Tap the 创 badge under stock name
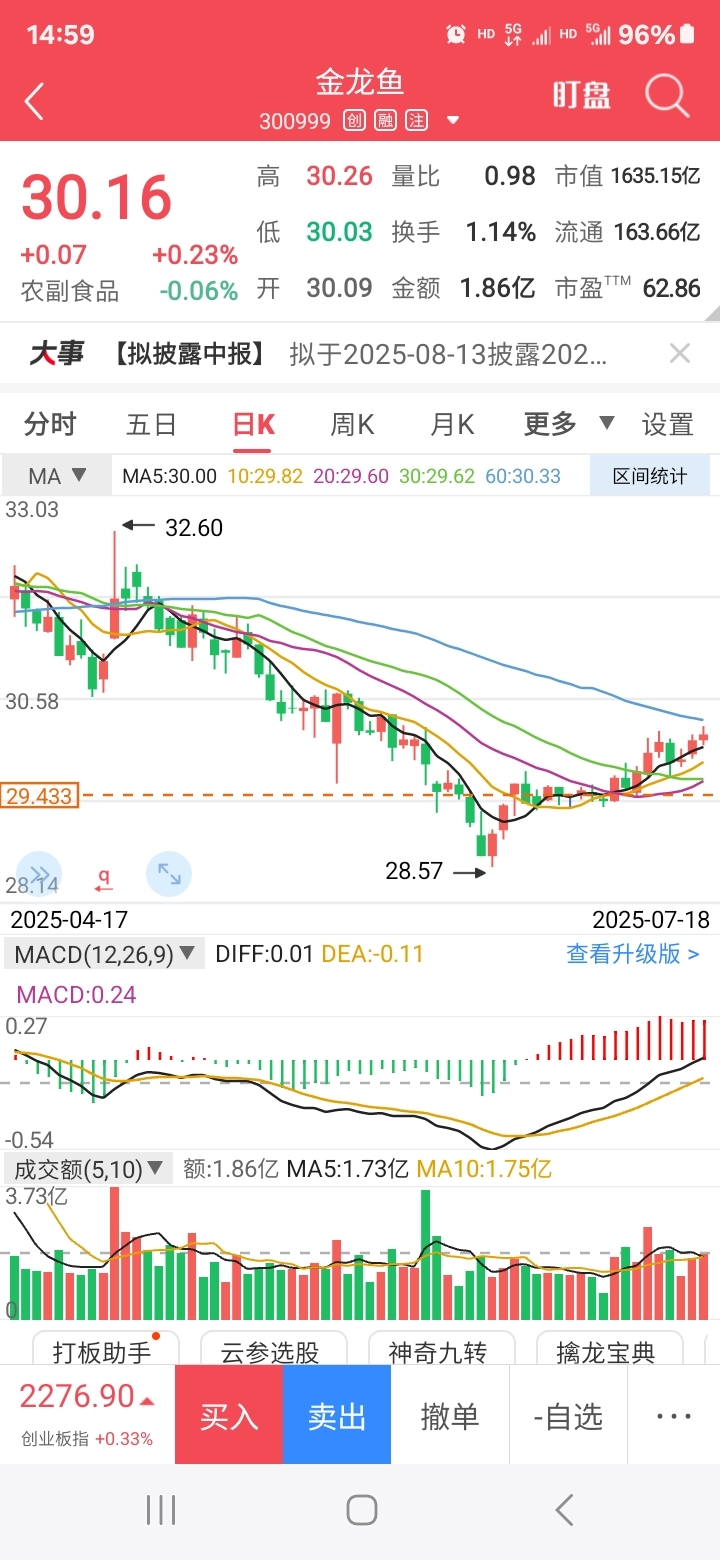This screenshot has width=720, height=1560. [x=354, y=121]
